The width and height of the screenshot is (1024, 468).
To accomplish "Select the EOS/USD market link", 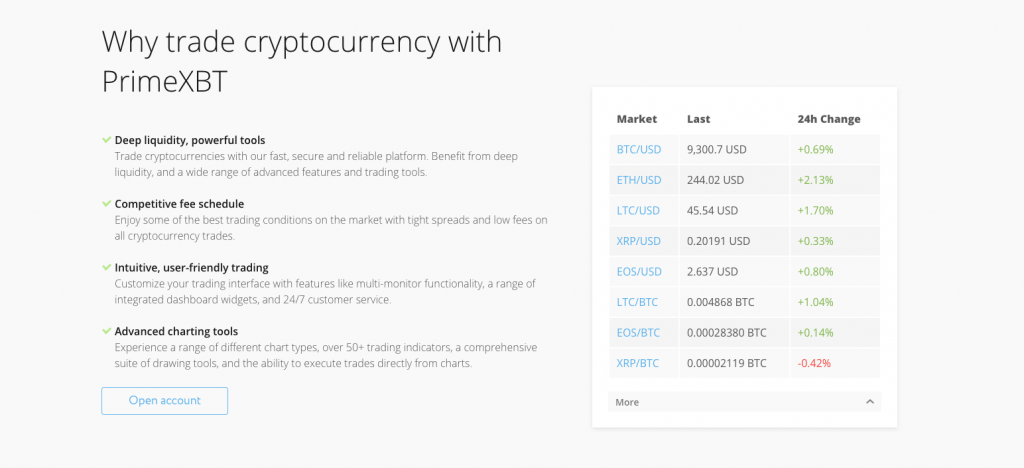I will pos(639,272).
